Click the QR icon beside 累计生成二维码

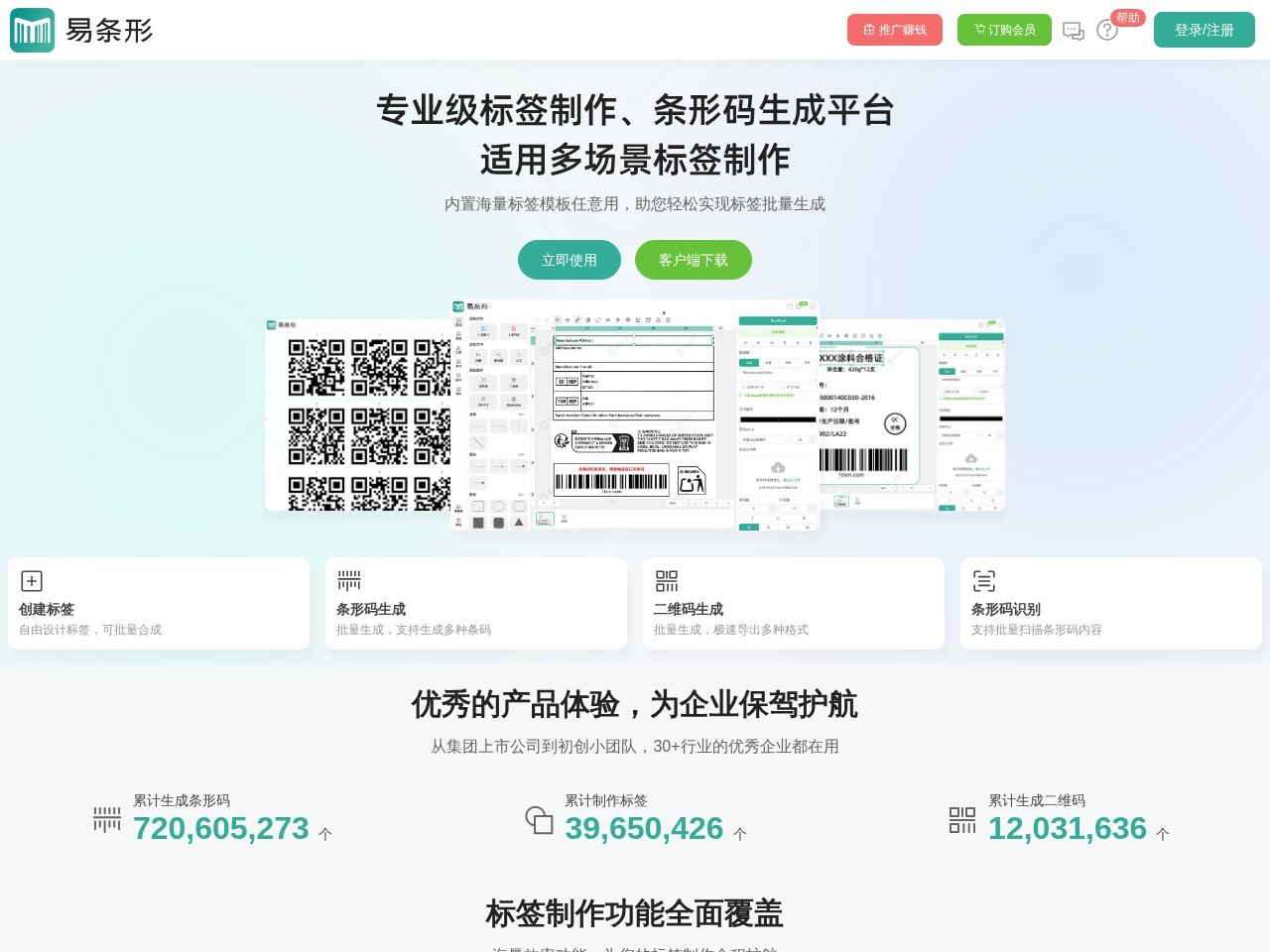(962, 819)
